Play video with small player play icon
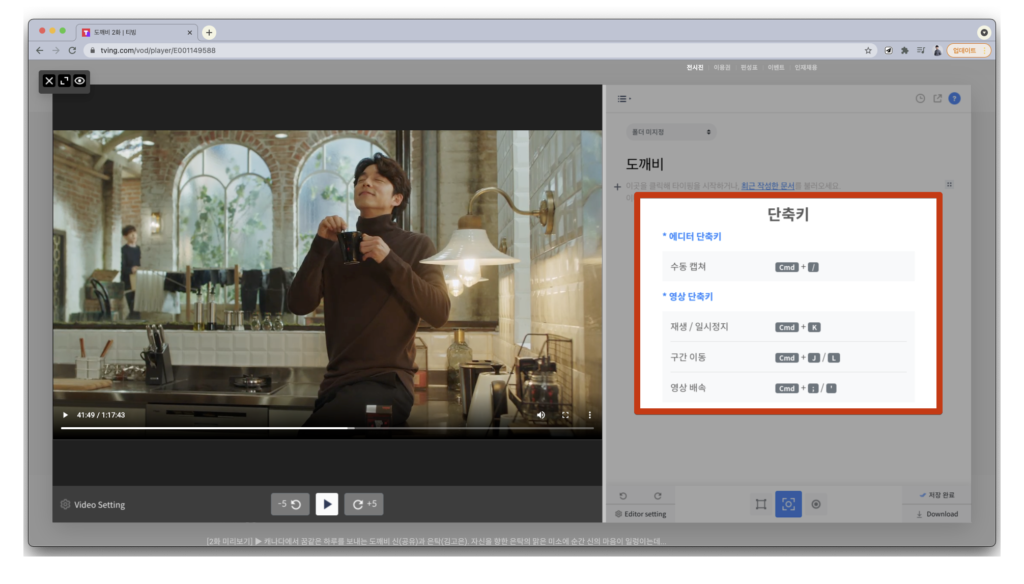The width and height of the screenshot is (1024, 584). (65, 415)
